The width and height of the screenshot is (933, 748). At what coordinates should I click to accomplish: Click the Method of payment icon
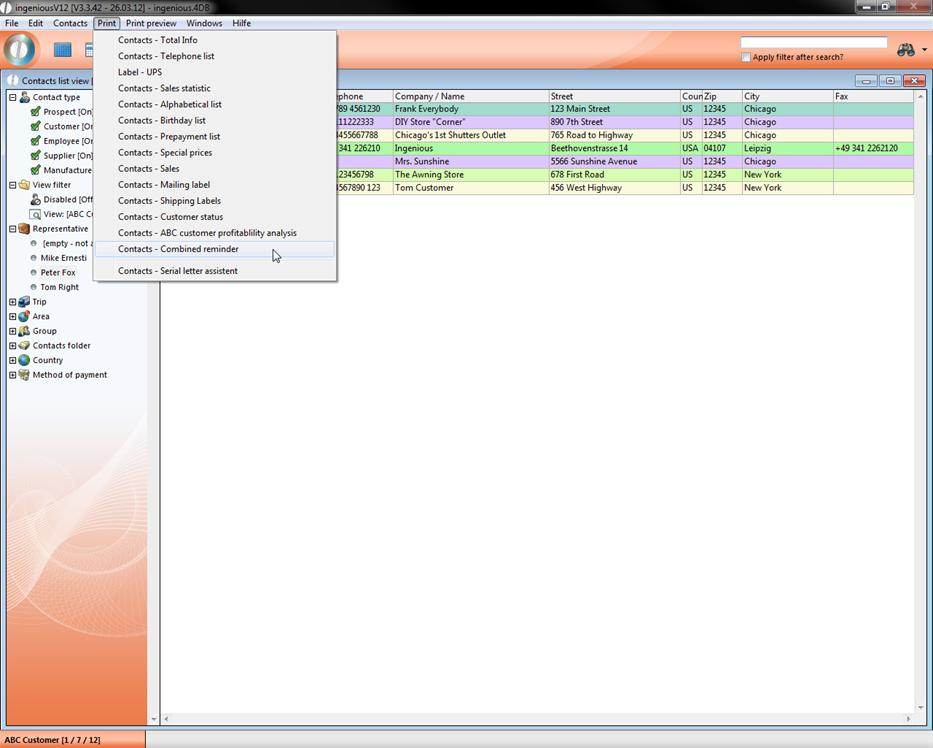pos(24,375)
